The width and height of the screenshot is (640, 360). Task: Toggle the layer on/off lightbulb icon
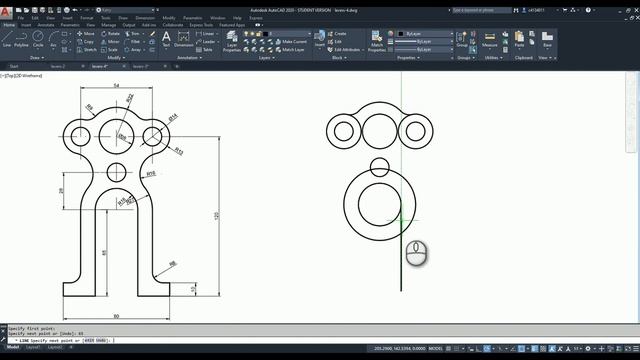[246, 33]
